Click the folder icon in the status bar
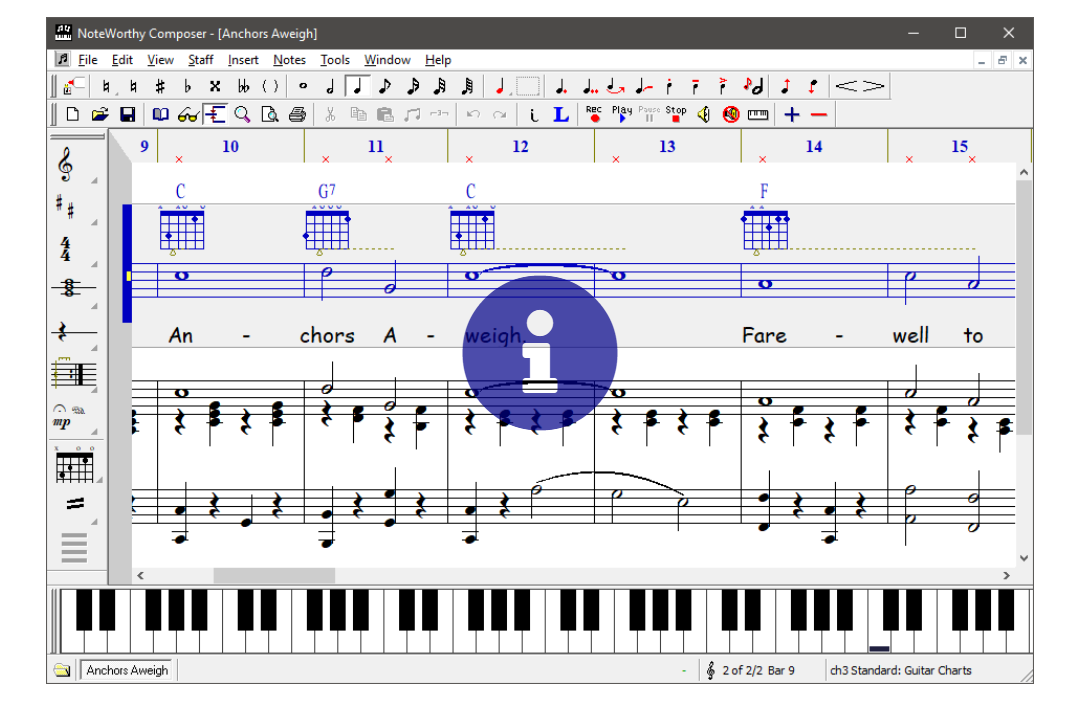The image size is (1080, 701). point(62,670)
